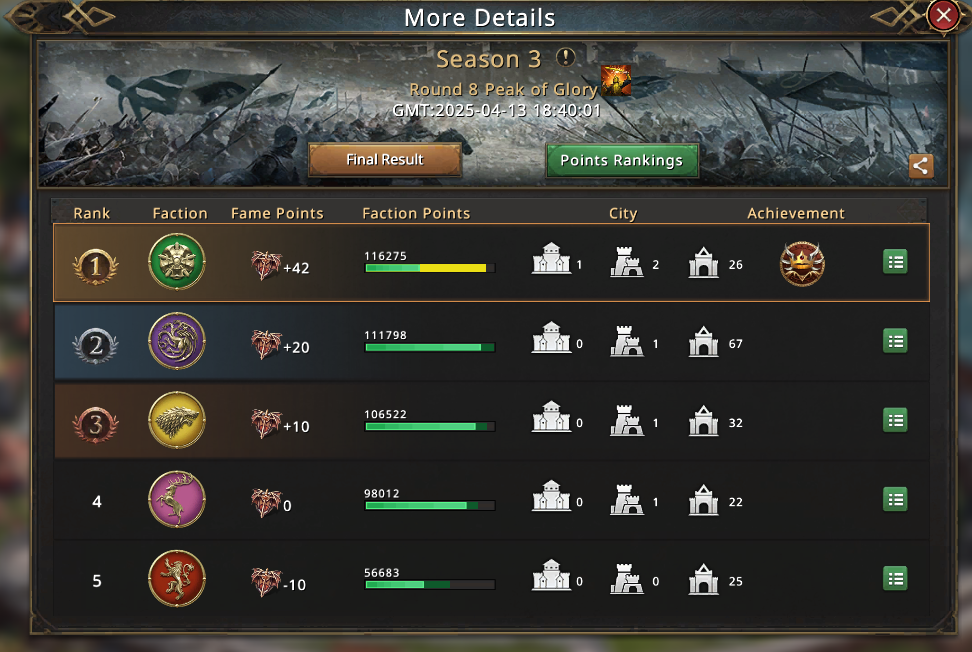Open the Season 3 info exclamation icon

(565, 58)
